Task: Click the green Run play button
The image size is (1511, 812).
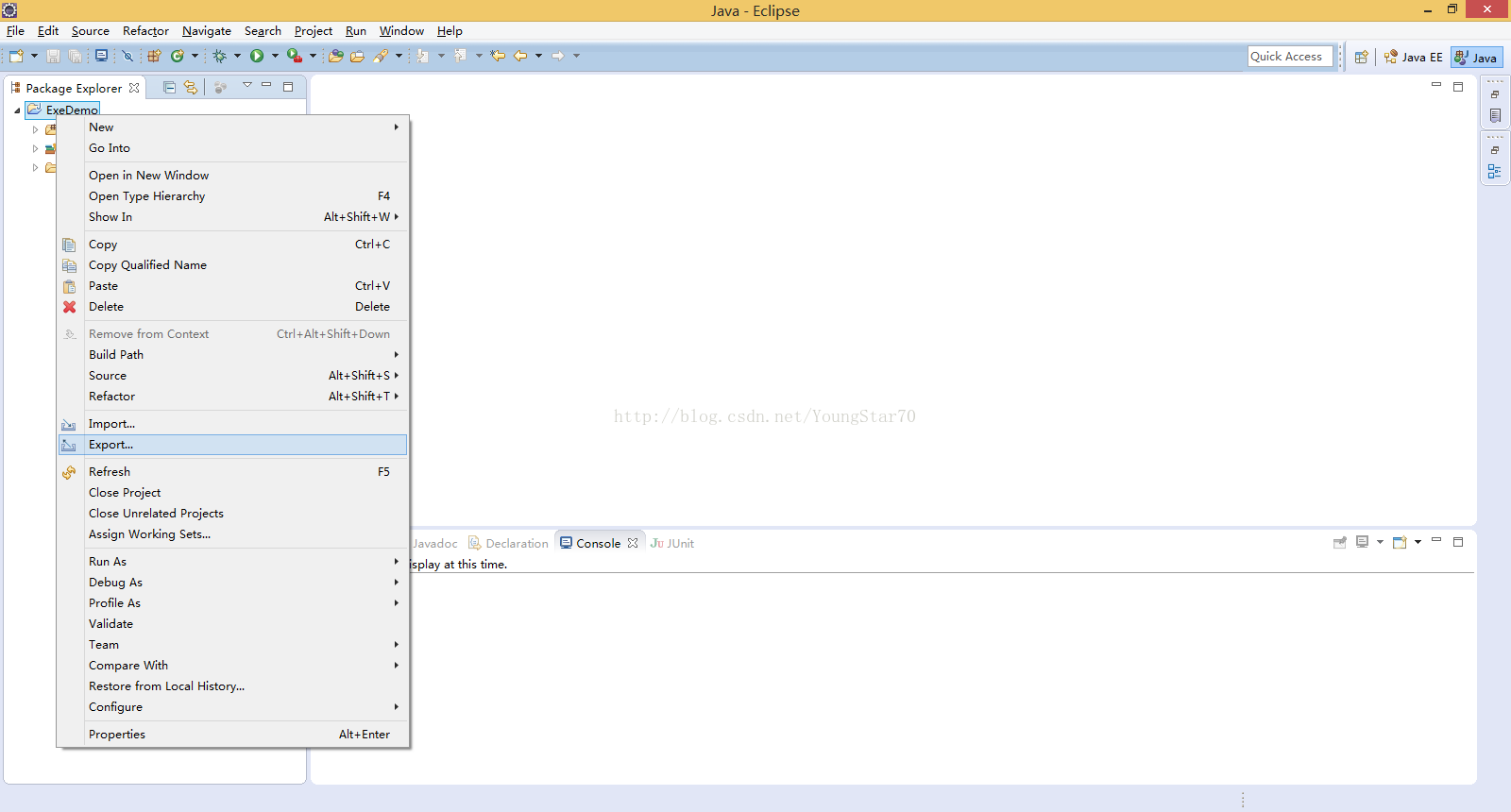Action: tap(257, 57)
